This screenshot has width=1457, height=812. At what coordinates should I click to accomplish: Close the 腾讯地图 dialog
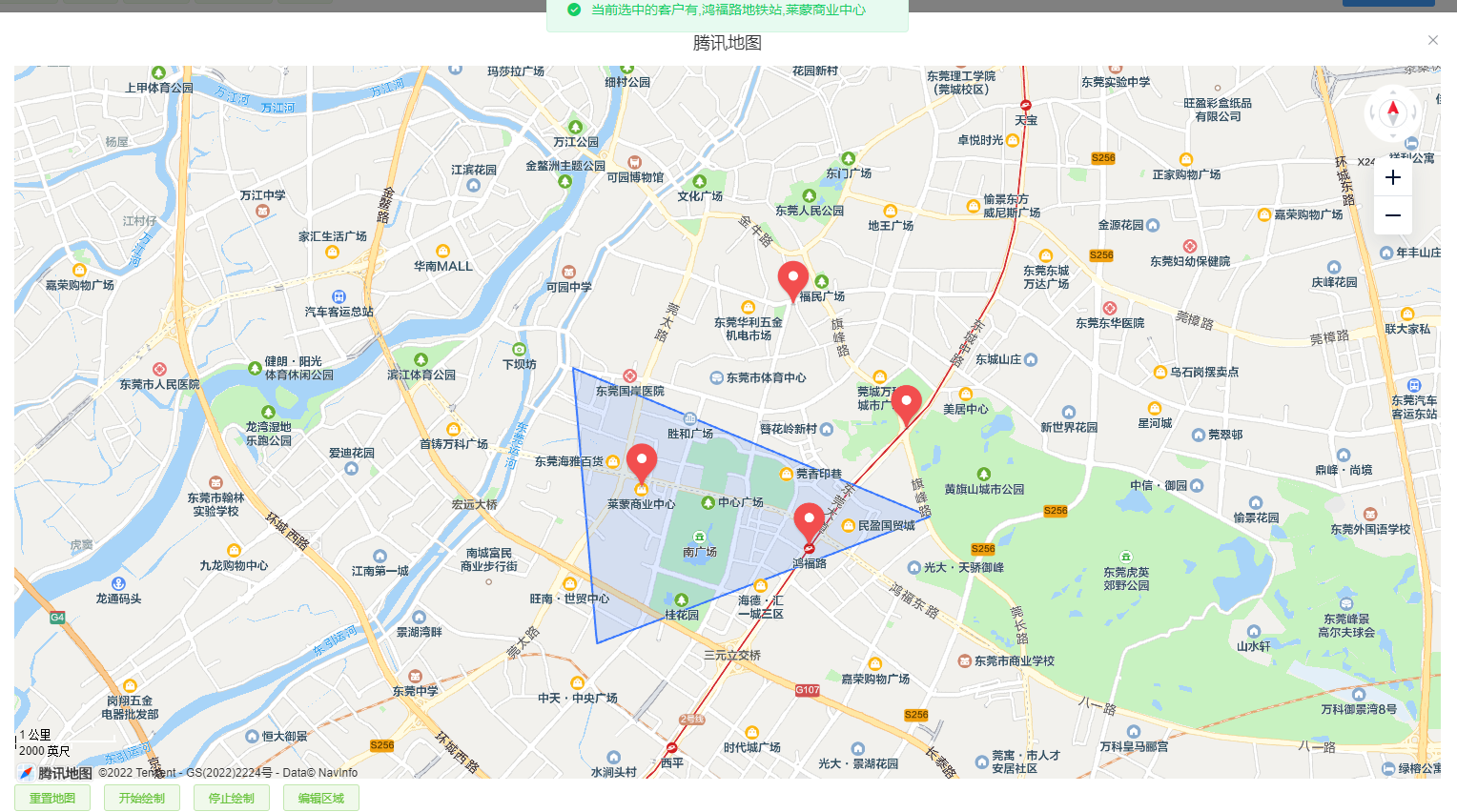click(1432, 40)
